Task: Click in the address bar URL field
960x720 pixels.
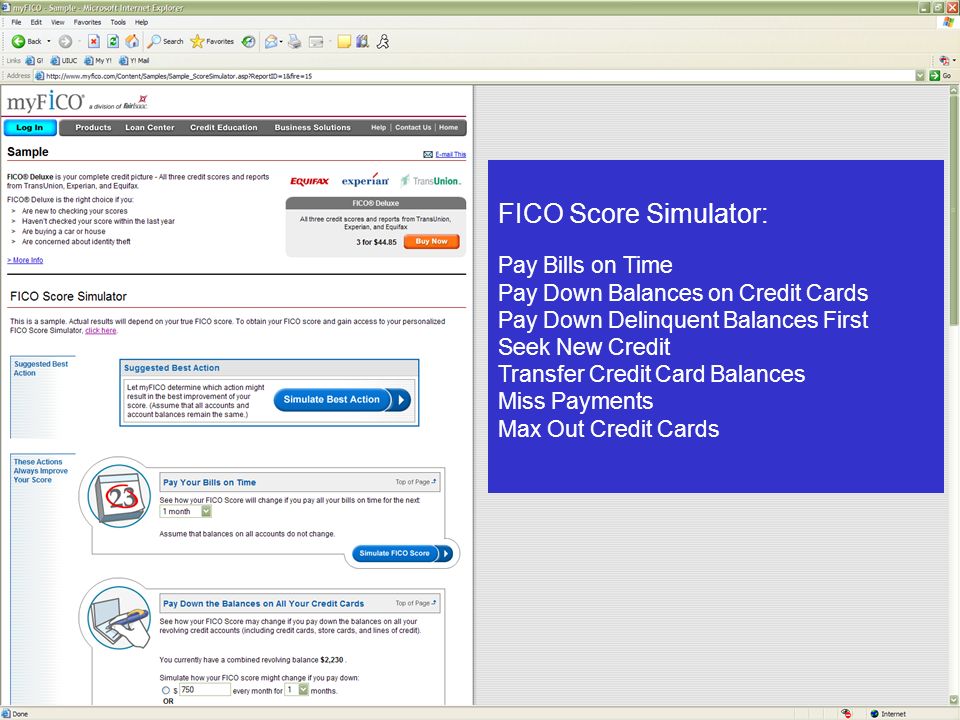Action: tap(474, 76)
